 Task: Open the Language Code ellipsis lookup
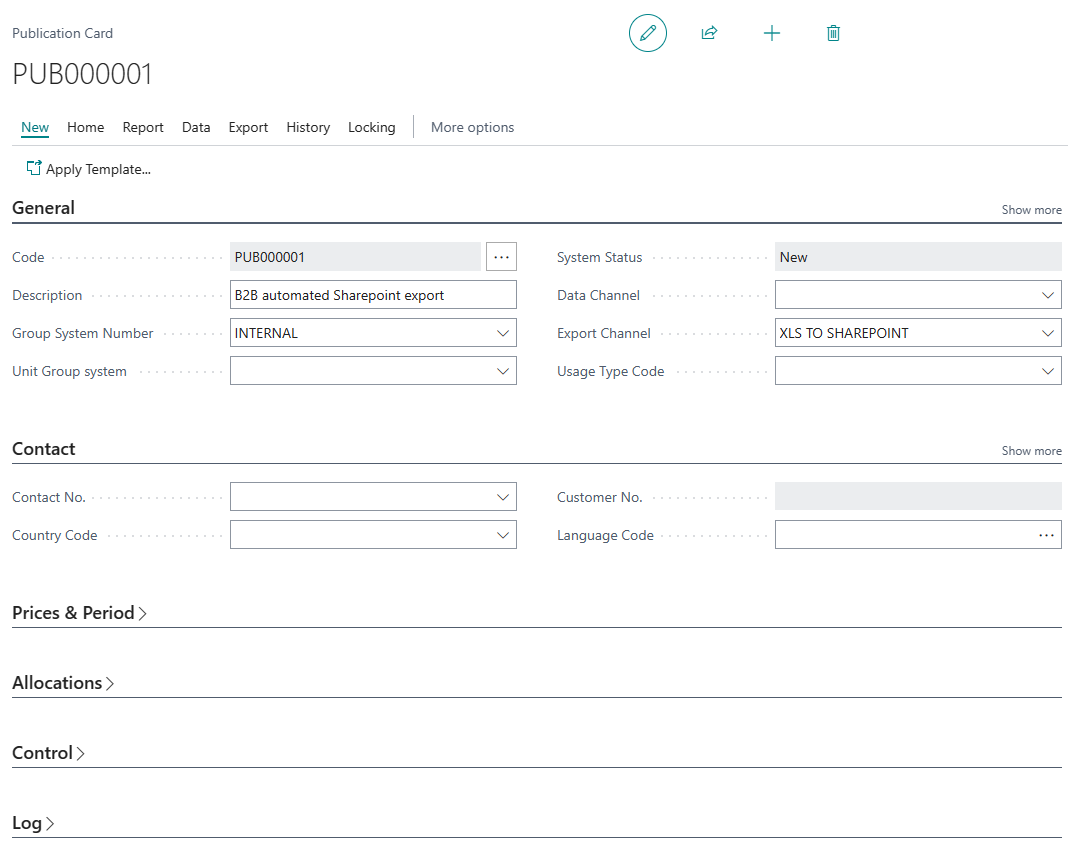pos(1046,535)
